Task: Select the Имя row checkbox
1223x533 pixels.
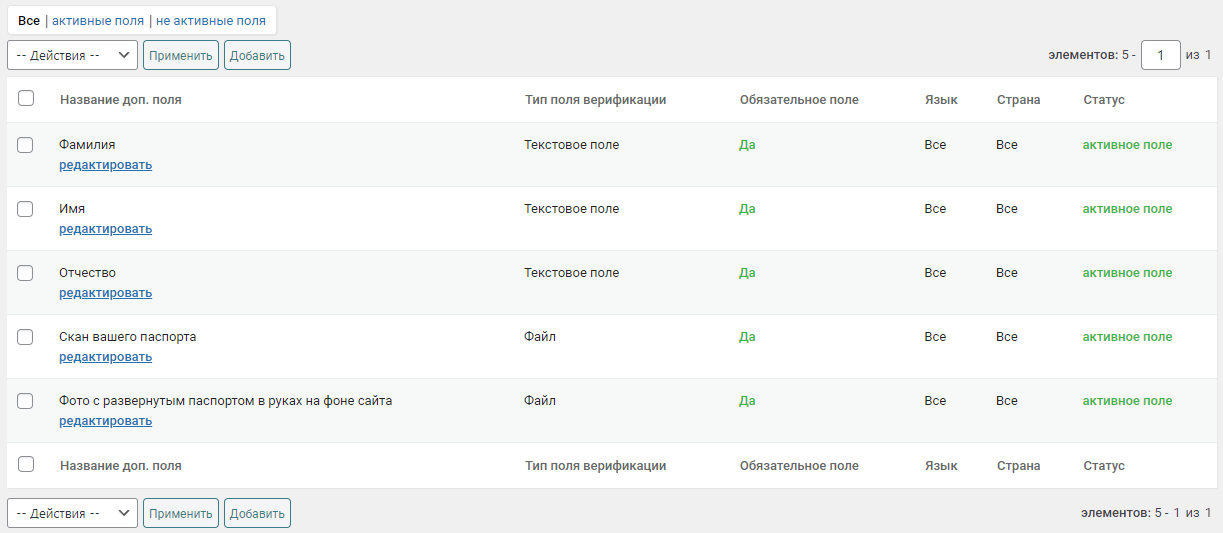Action: pyautogui.click(x=26, y=209)
